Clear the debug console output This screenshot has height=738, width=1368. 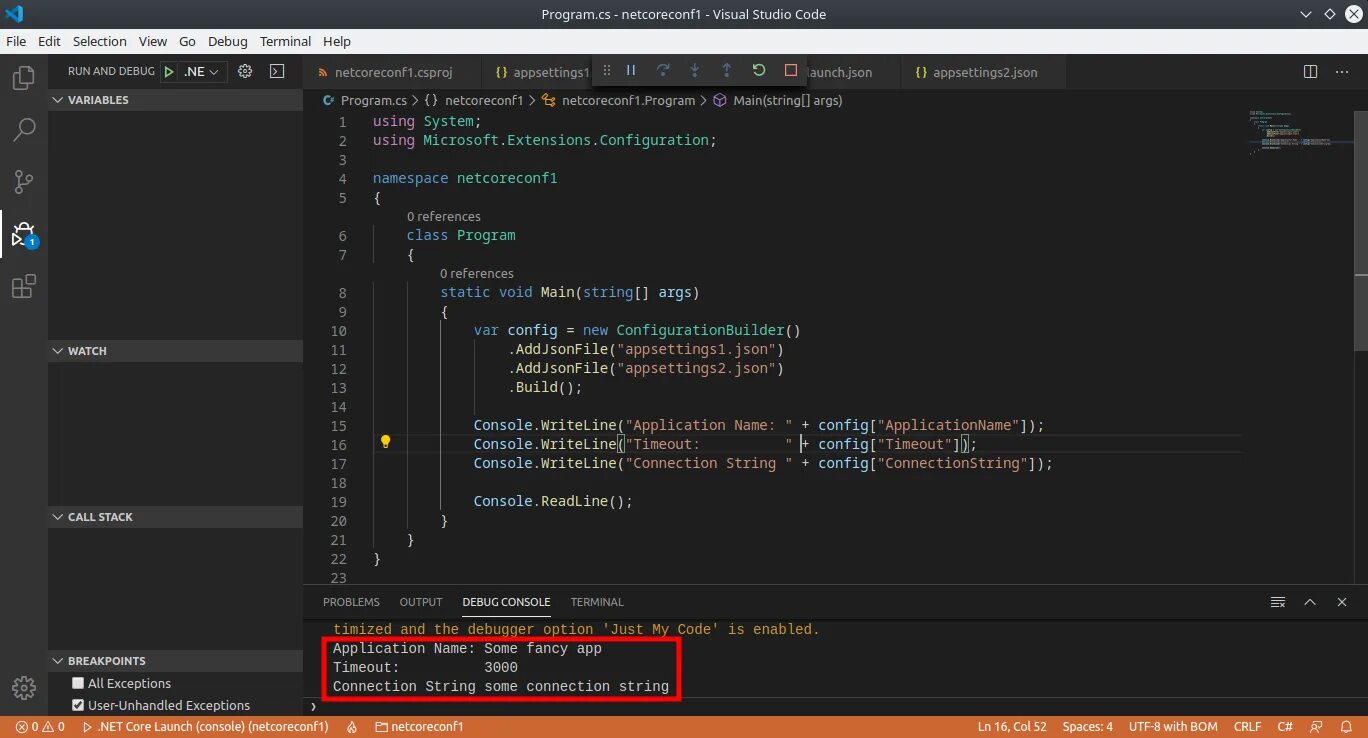(x=1278, y=602)
